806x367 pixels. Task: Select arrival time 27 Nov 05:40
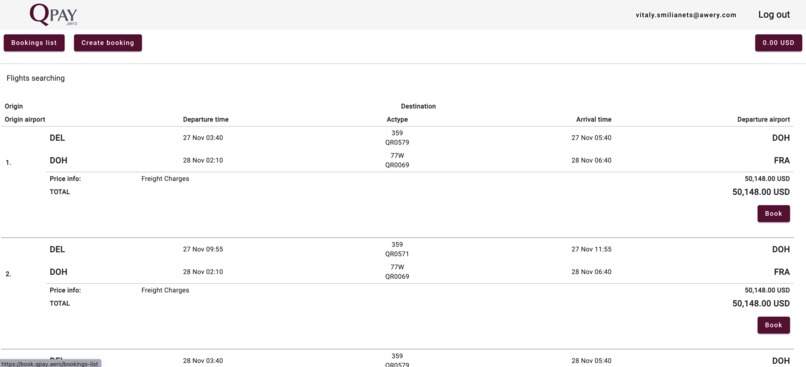click(x=592, y=138)
